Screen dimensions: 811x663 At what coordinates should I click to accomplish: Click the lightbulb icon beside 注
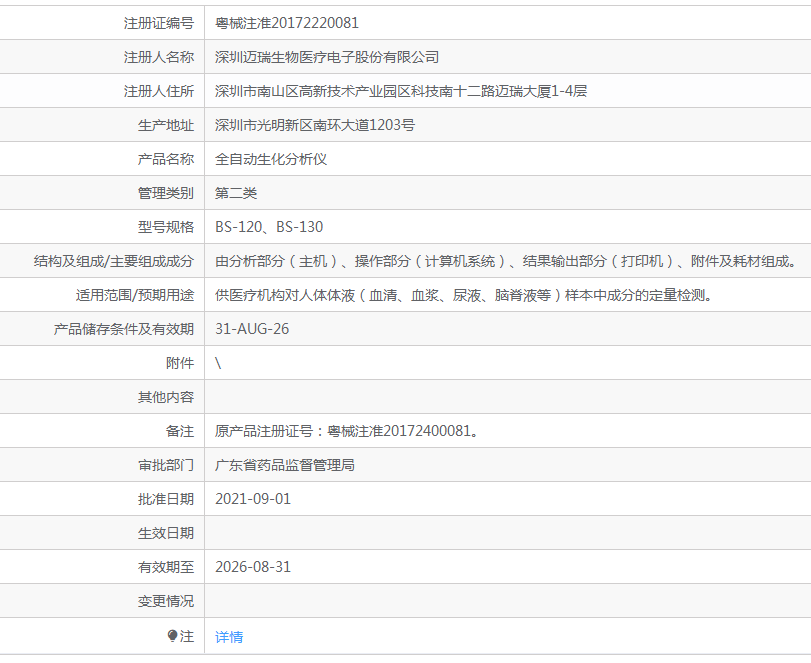tap(173, 636)
